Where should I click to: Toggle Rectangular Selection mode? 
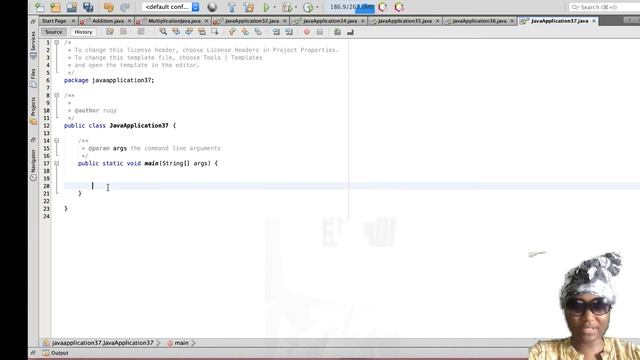(x=215, y=32)
